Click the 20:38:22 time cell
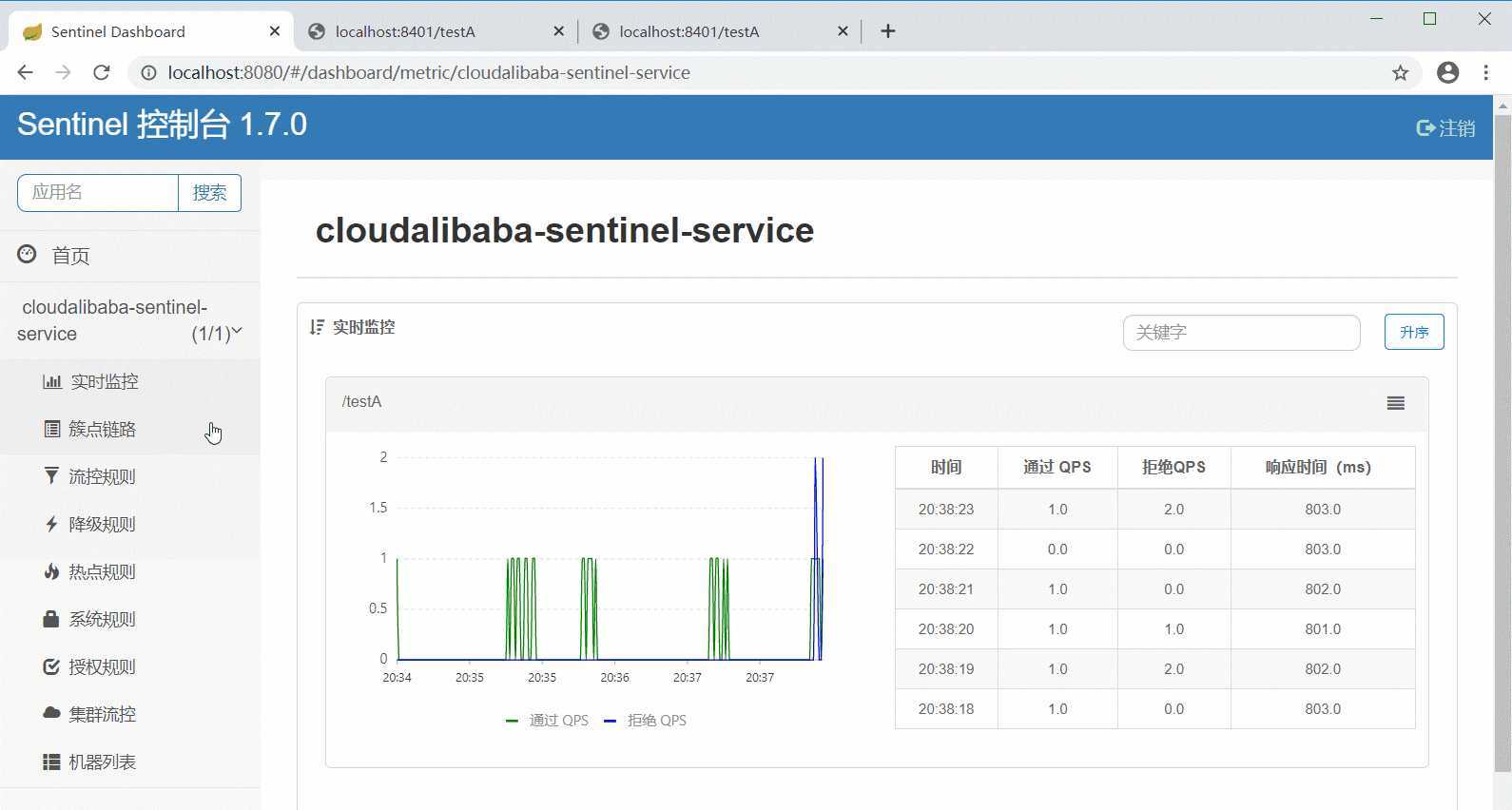This screenshot has height=810, width=1512. click(x=946, y=549)
